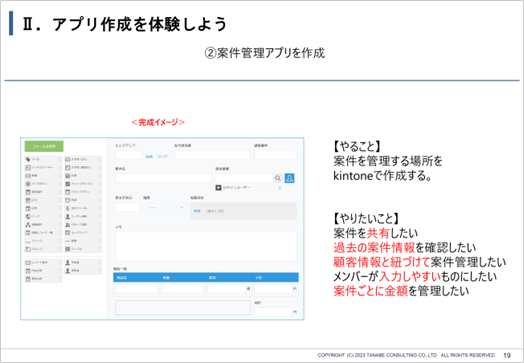Select the 作成者 field icon
Screen dimensions: 524x363
coord(68,263)
